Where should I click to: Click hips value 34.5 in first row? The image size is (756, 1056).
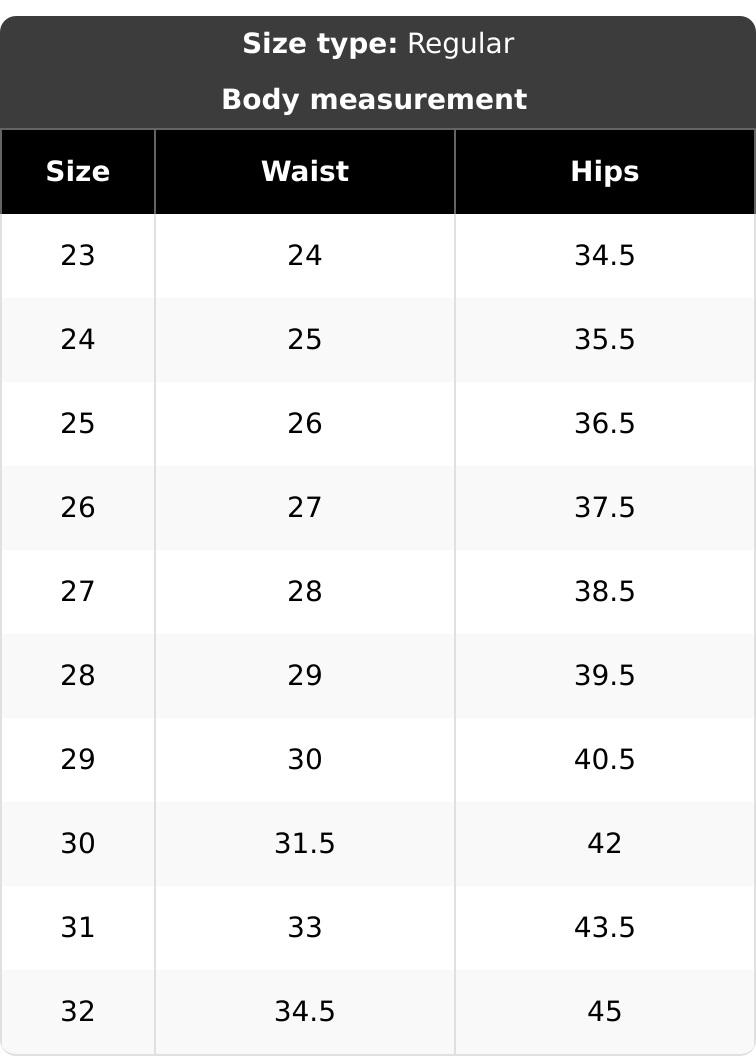click(605, 256)
